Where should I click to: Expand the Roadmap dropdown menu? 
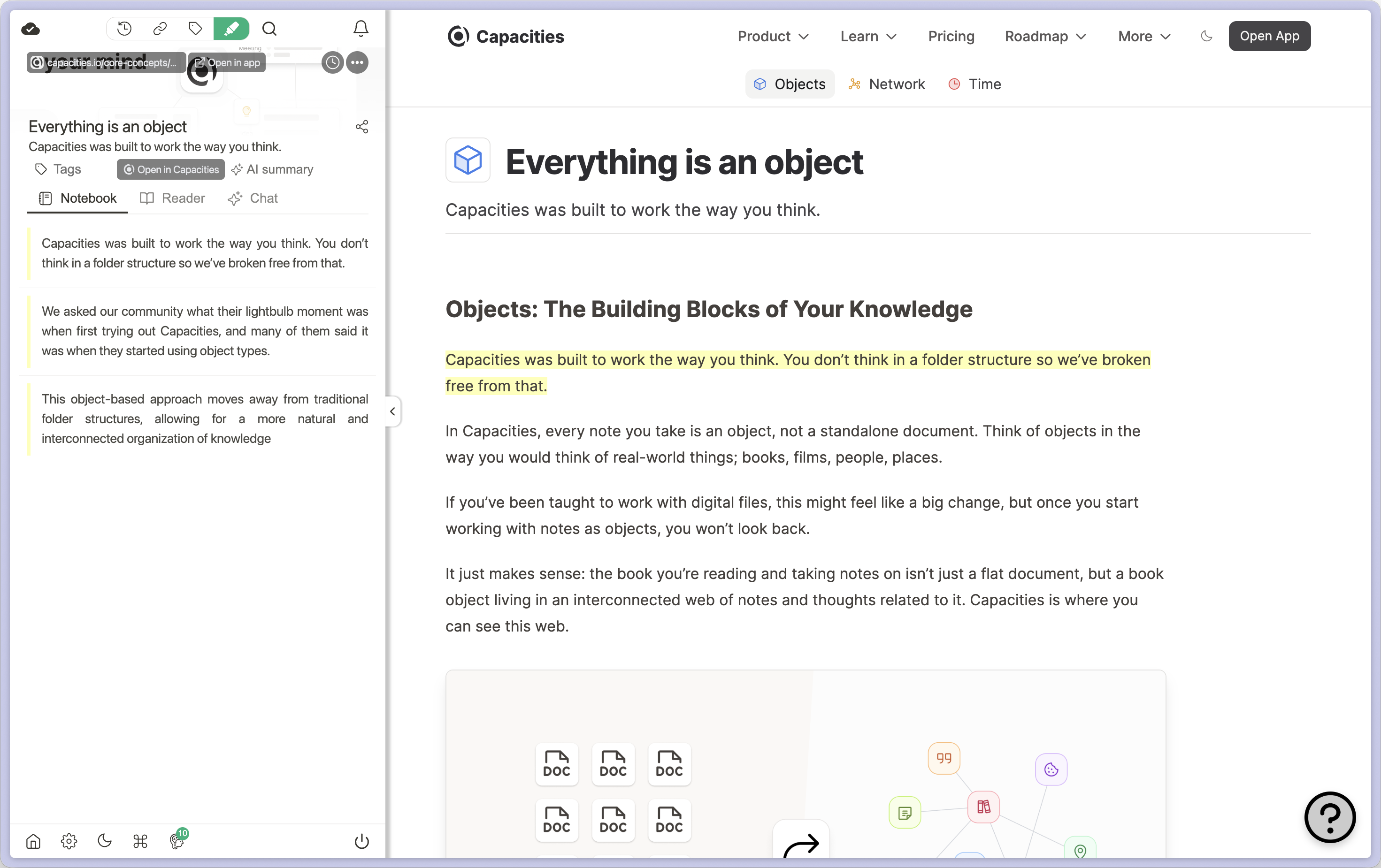[1045, 36]
